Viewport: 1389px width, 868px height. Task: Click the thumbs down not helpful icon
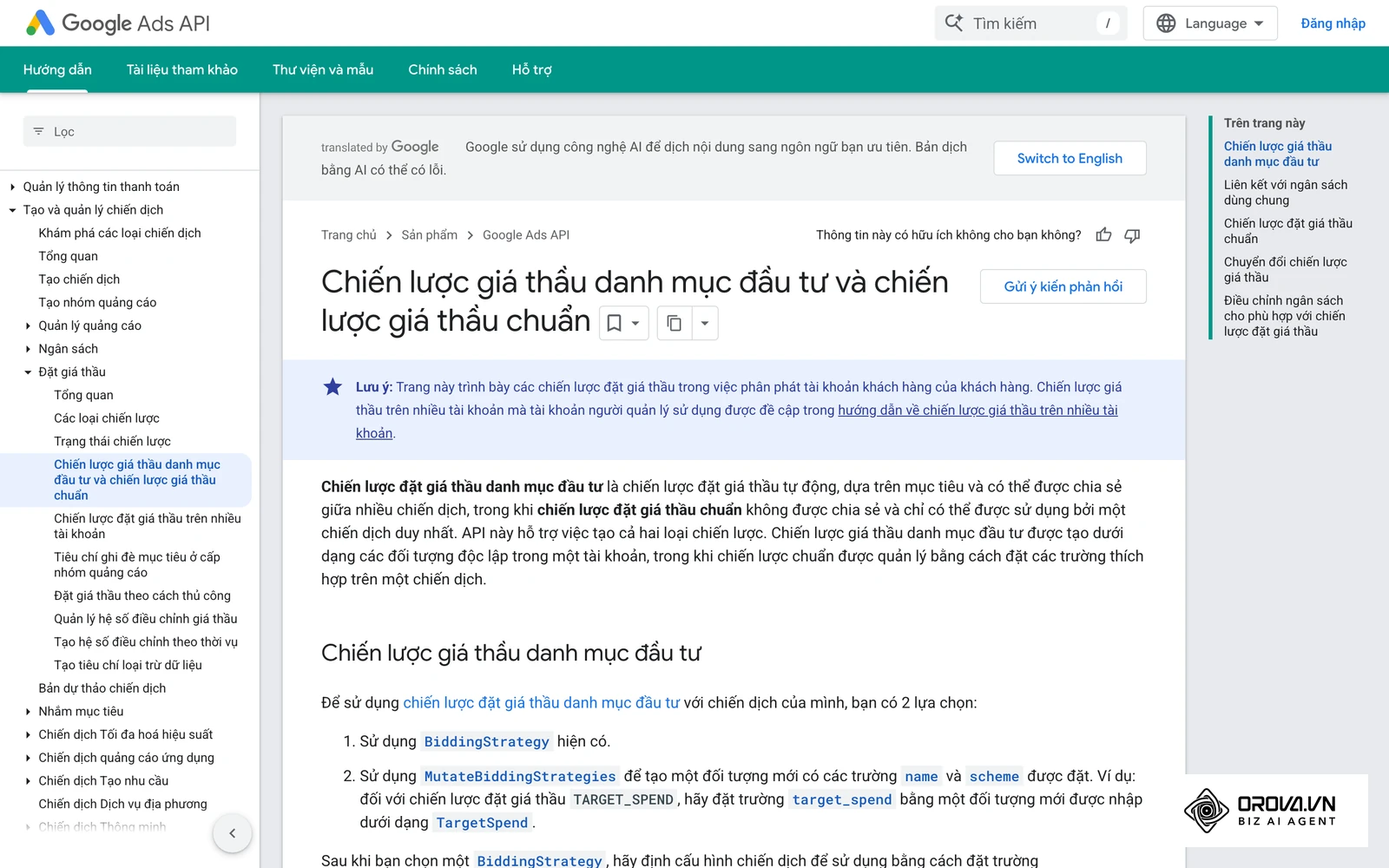(x=1132, y=235)
